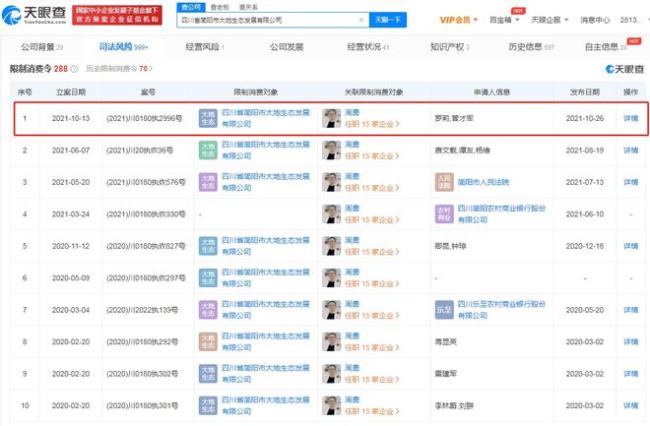The image size is (650, 426).
Task: Open the 经营风险 tab
Action: tap(205, 47)
